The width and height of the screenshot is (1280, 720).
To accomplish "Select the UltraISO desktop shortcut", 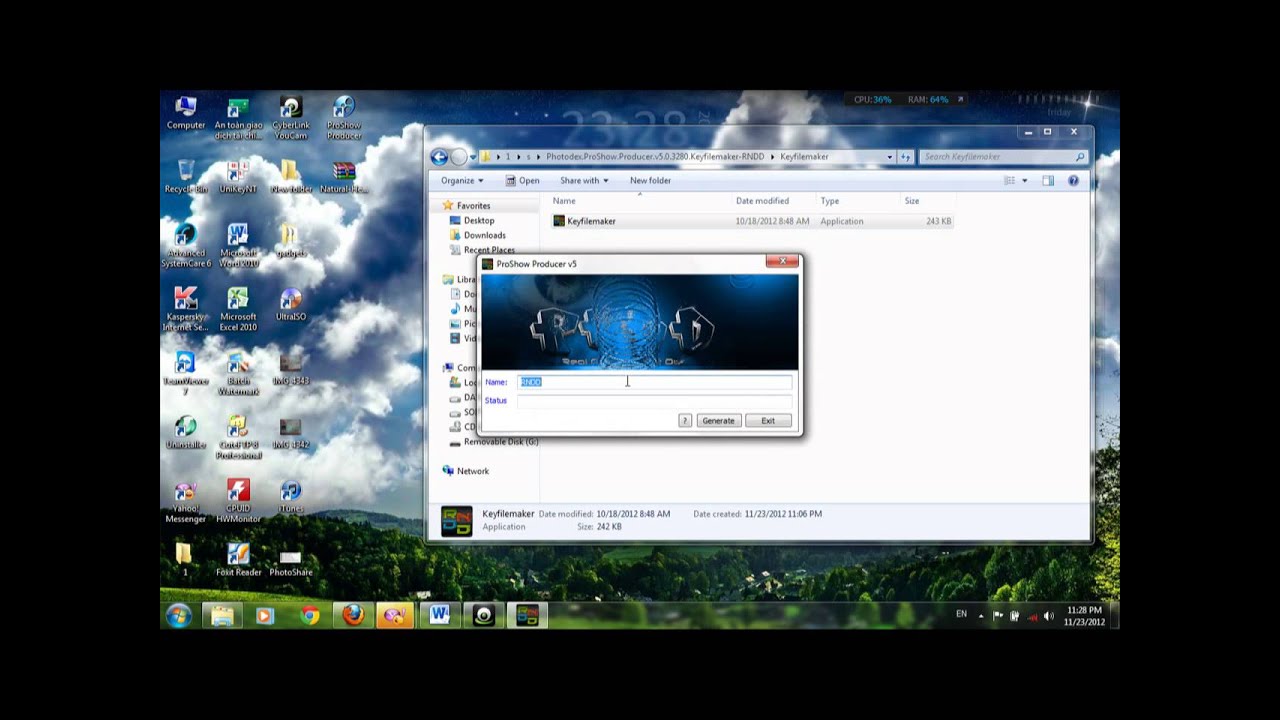I will (291, 305).
